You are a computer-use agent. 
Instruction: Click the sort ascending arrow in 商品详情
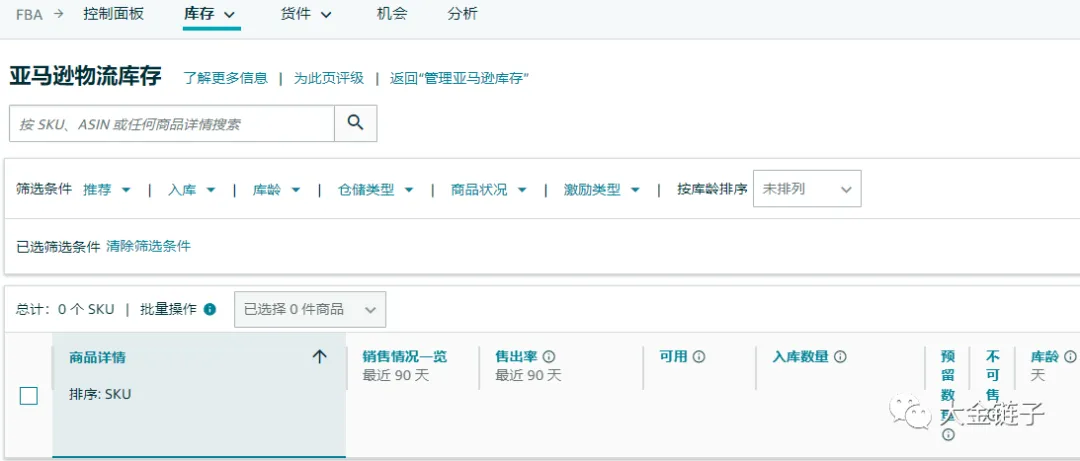319,356
